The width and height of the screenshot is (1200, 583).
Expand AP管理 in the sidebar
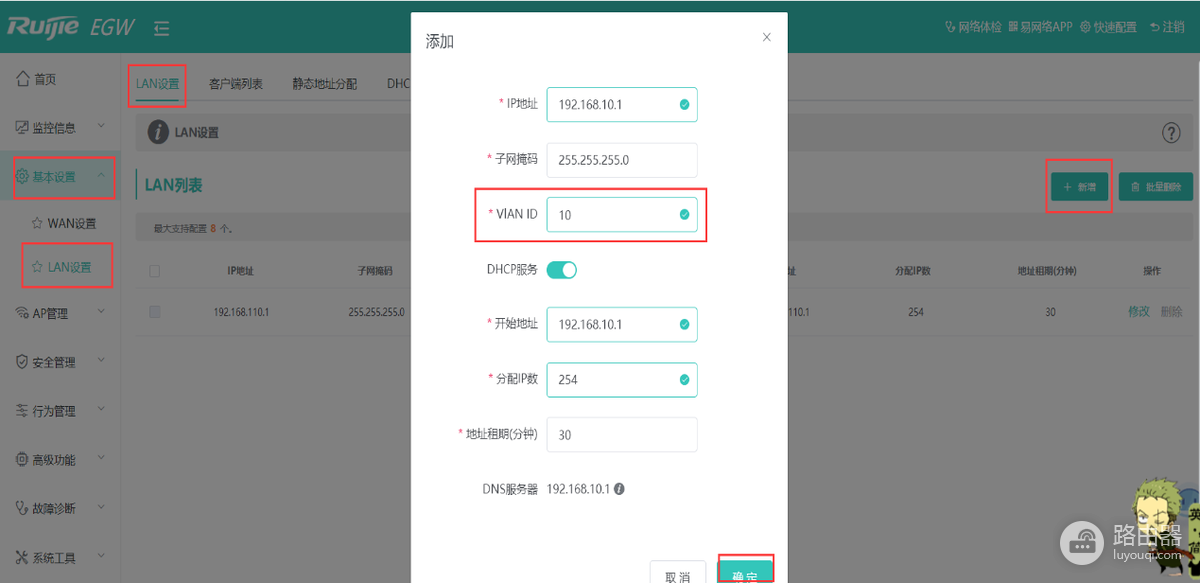(x=60, y=313)
